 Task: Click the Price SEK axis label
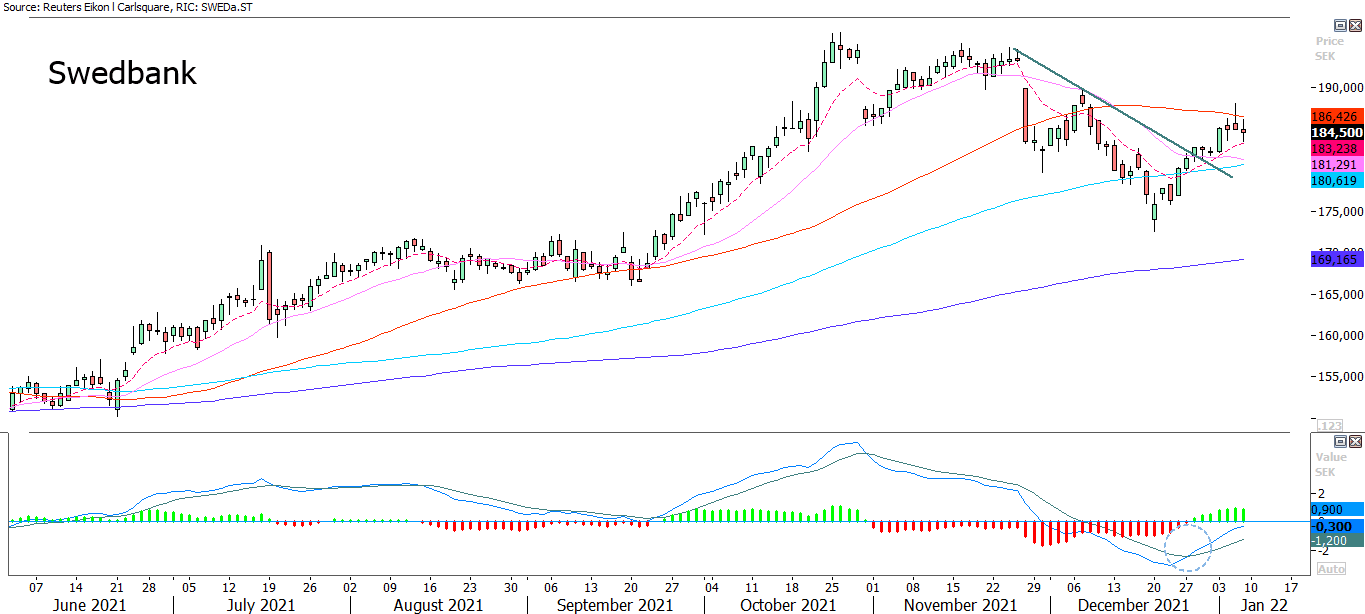(1329, 49)
